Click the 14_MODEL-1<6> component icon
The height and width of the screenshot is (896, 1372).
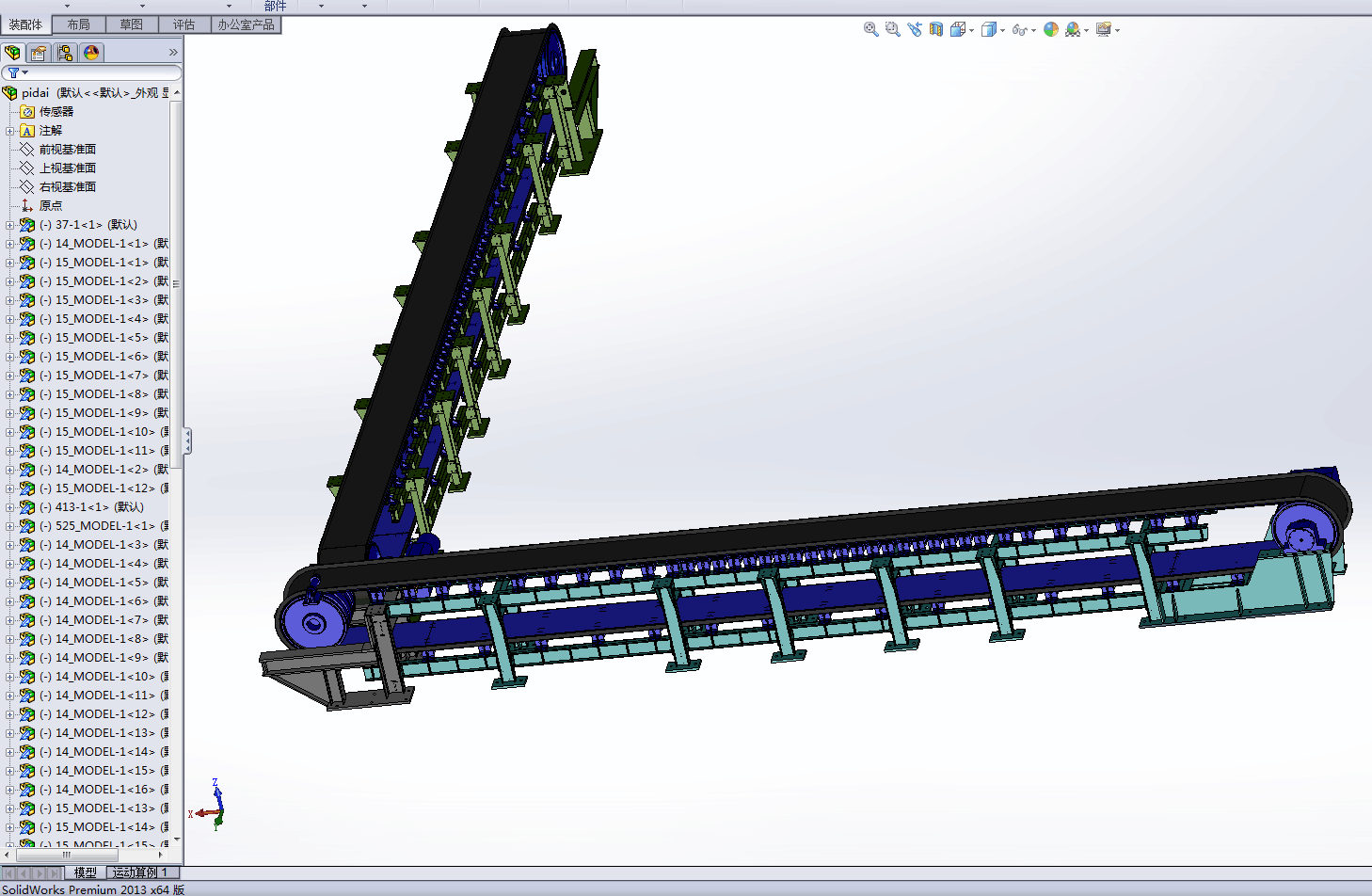(x=27, y=600)
